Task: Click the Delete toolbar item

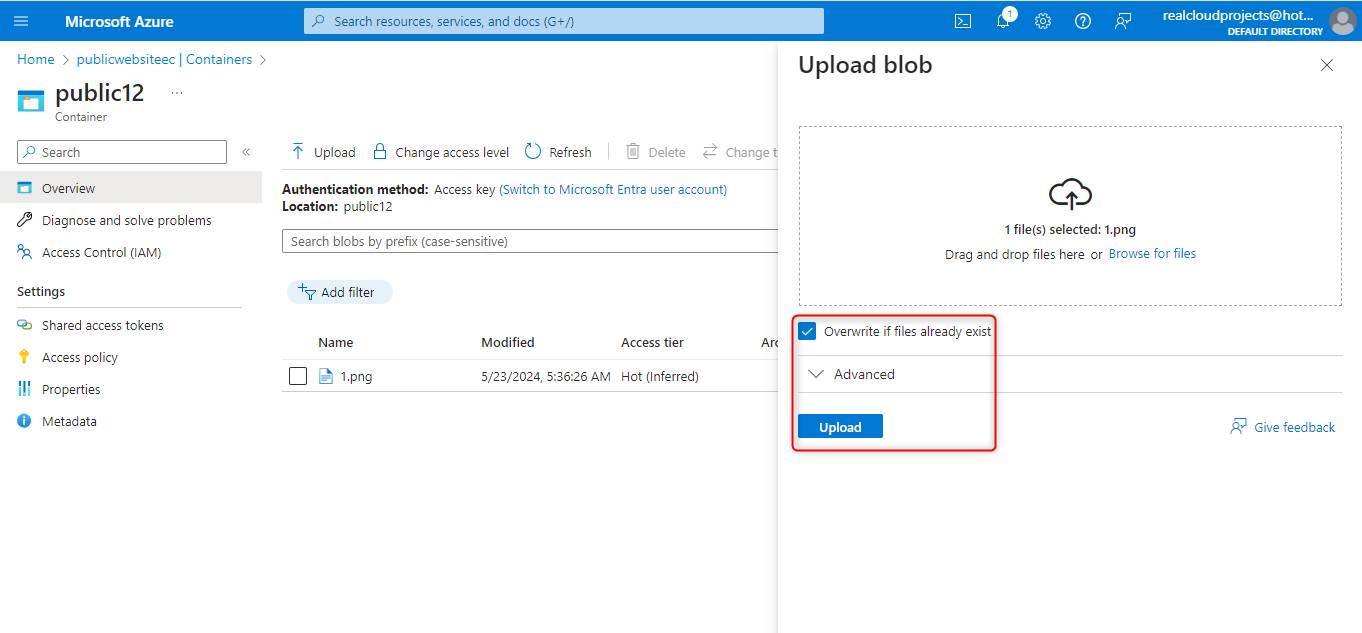Action: [655, 152]
